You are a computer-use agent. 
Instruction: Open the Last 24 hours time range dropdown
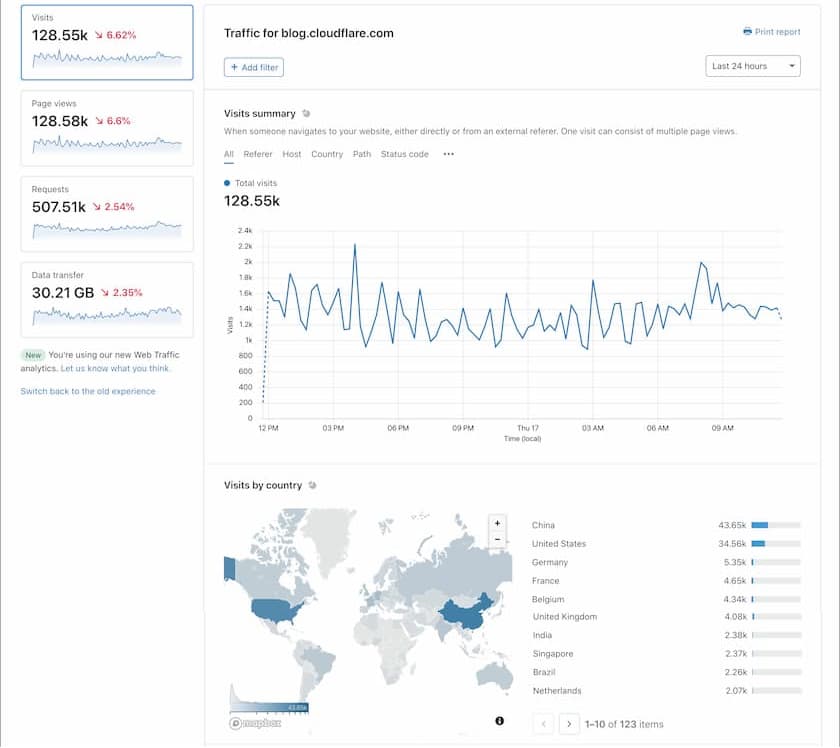(x=753, y=66)
